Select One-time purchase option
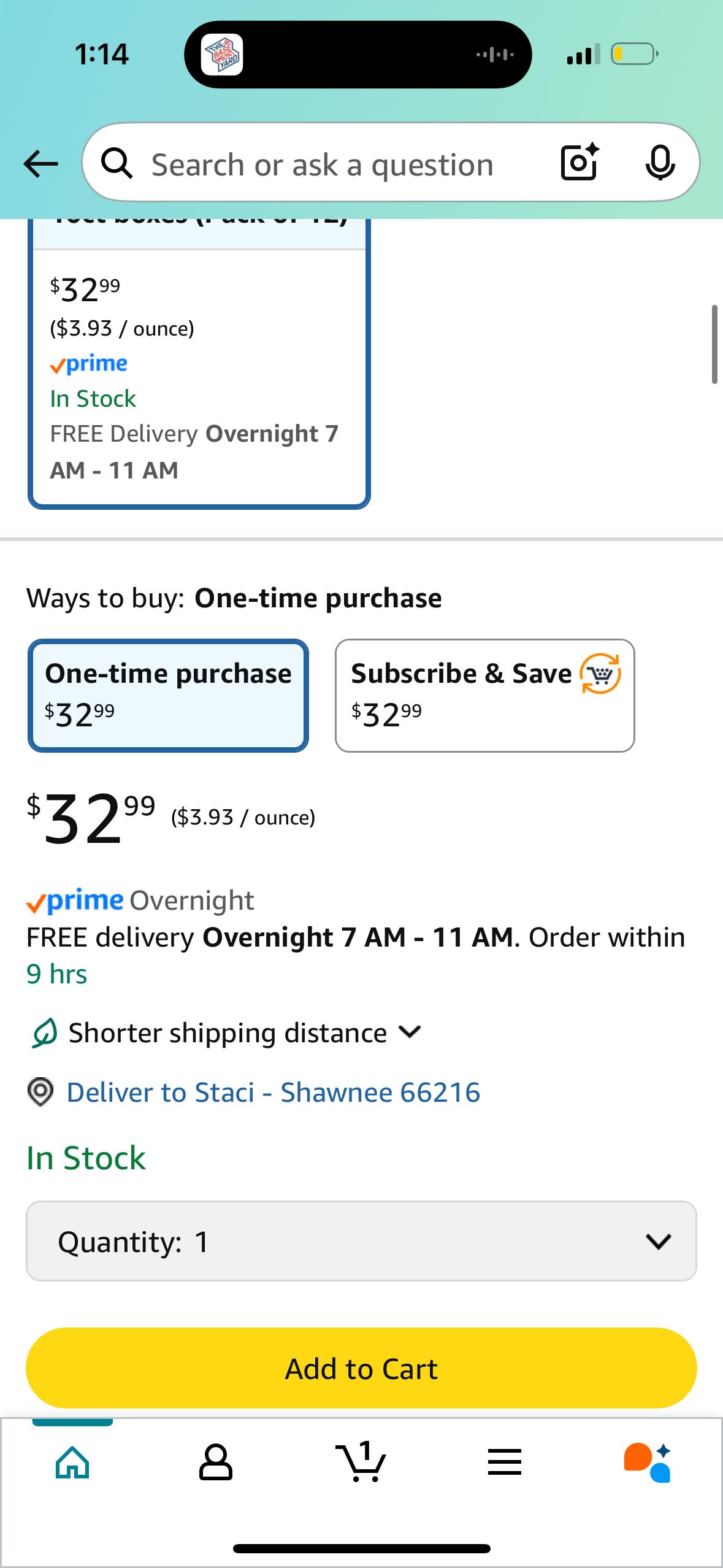Viewport: 723px width, 1568px height. coord(168,695)
